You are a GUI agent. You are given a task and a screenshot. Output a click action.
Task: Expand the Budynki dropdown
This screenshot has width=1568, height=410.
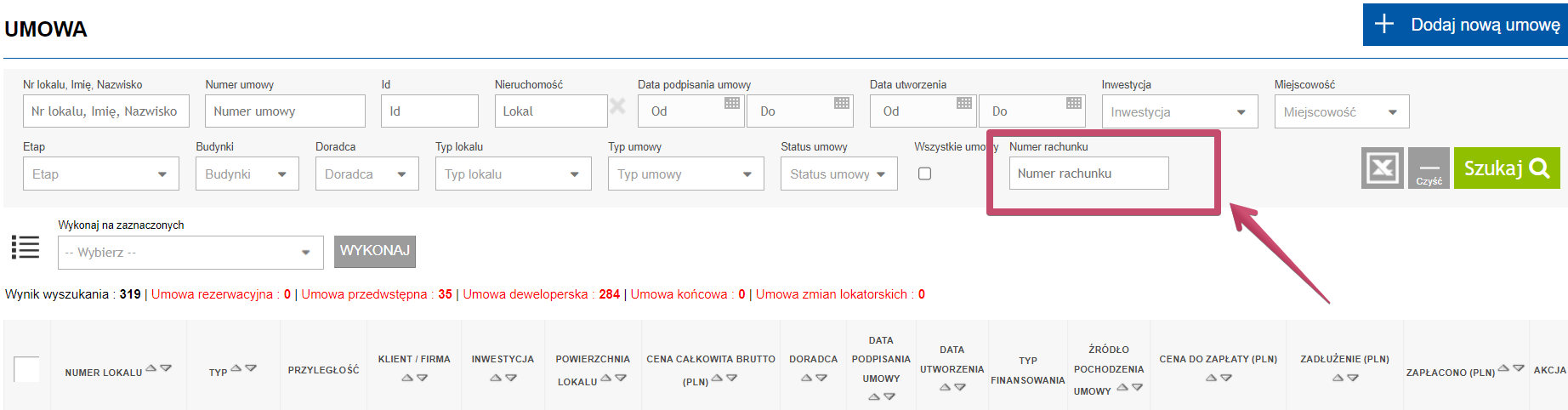(247, 174)
